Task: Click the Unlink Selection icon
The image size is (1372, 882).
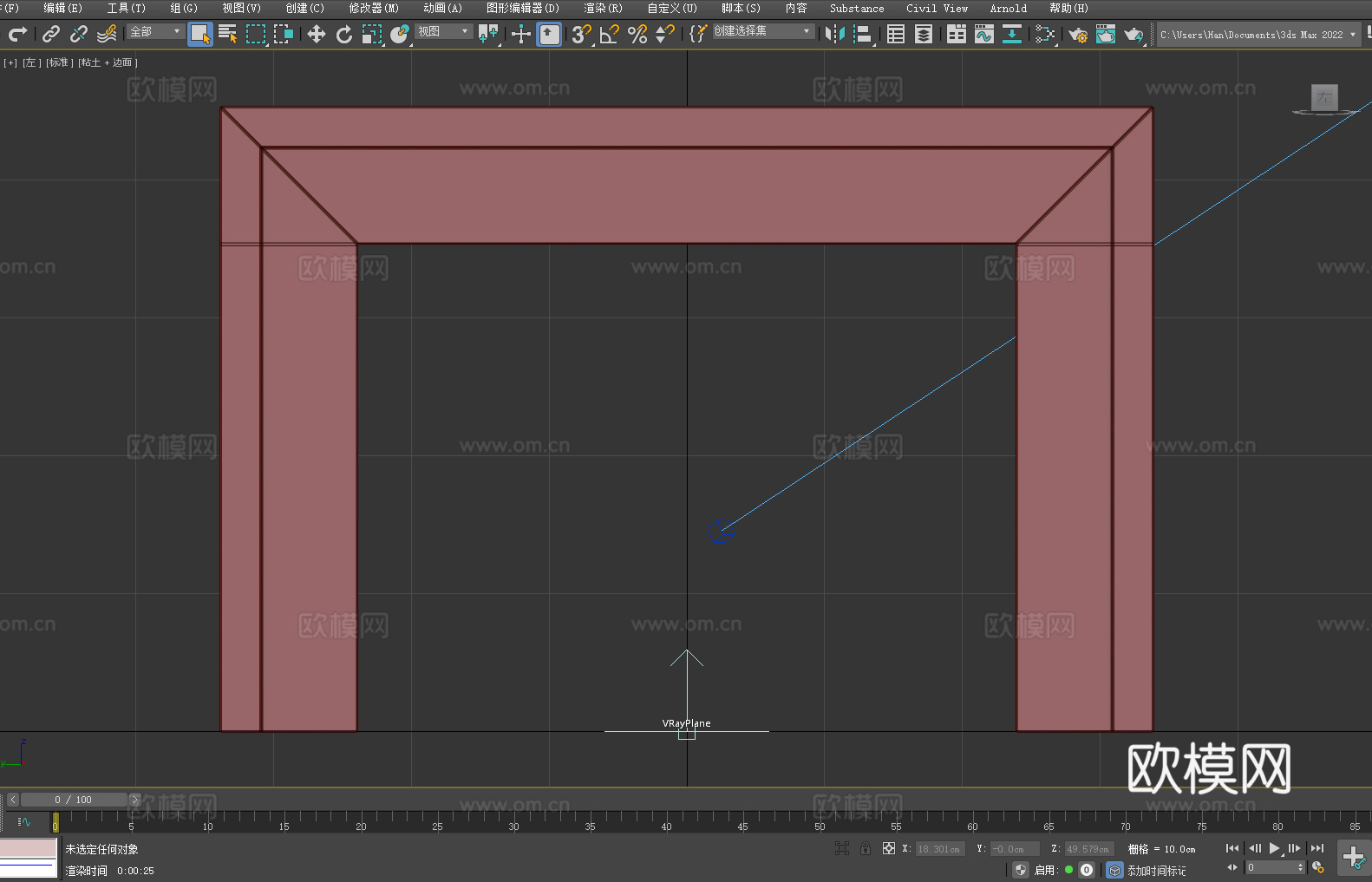Action: pyautogui.click(x=79, y=34)
